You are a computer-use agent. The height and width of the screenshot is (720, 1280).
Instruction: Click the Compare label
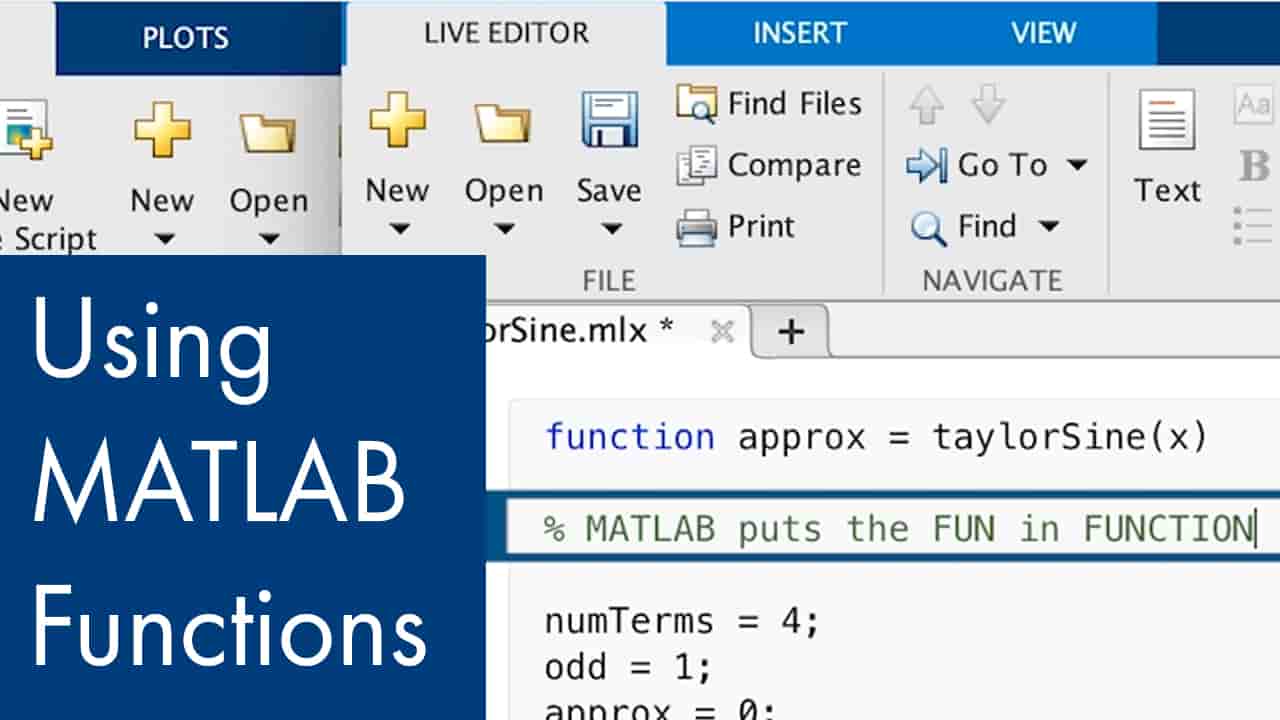(794, 165)
